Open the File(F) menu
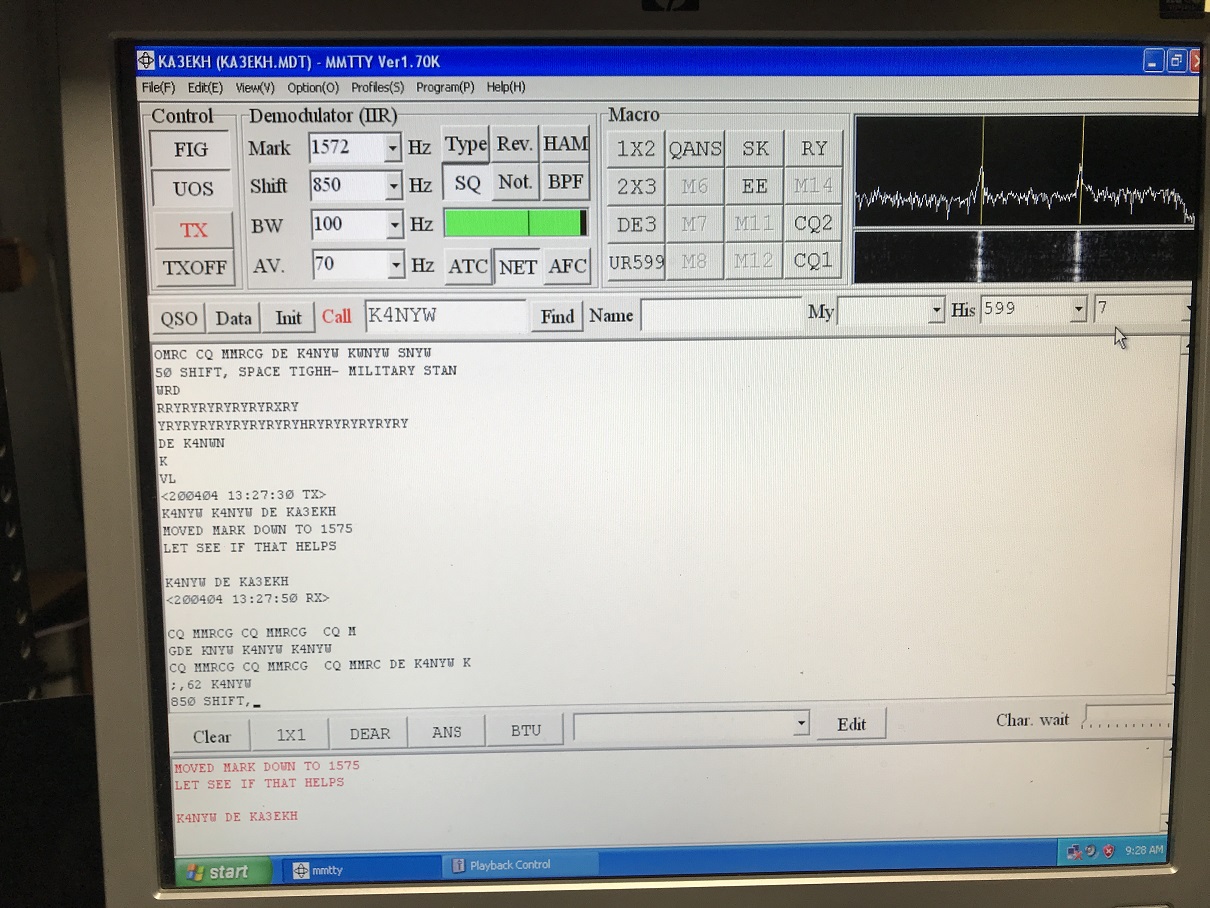The height and width of the screenshot is (908, 1210). pyautogui.click(x=158, y=88)
